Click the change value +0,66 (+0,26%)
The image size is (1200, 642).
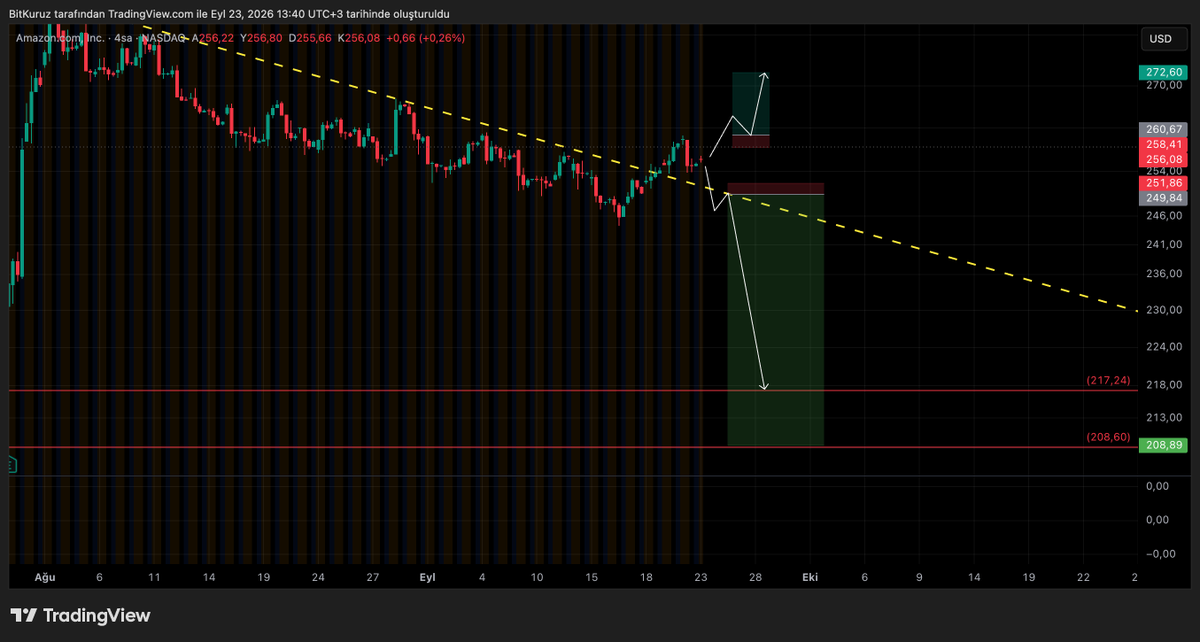coord(427,38)
